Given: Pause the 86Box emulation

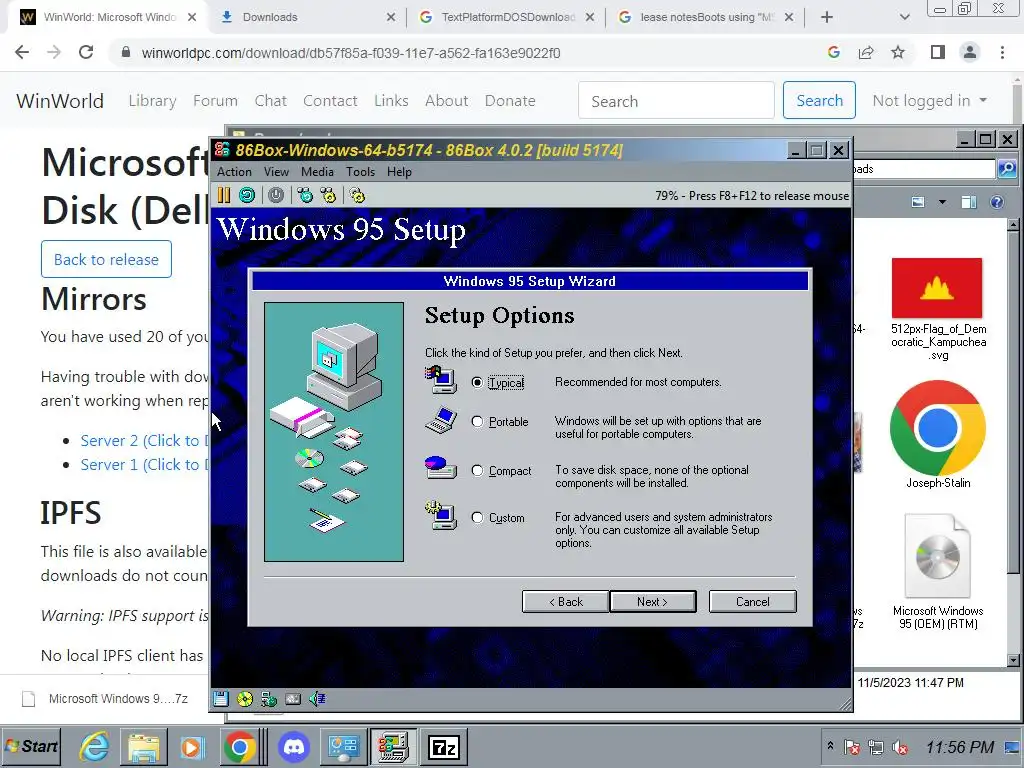Looking at the screenshot, I should coord(224,195).
